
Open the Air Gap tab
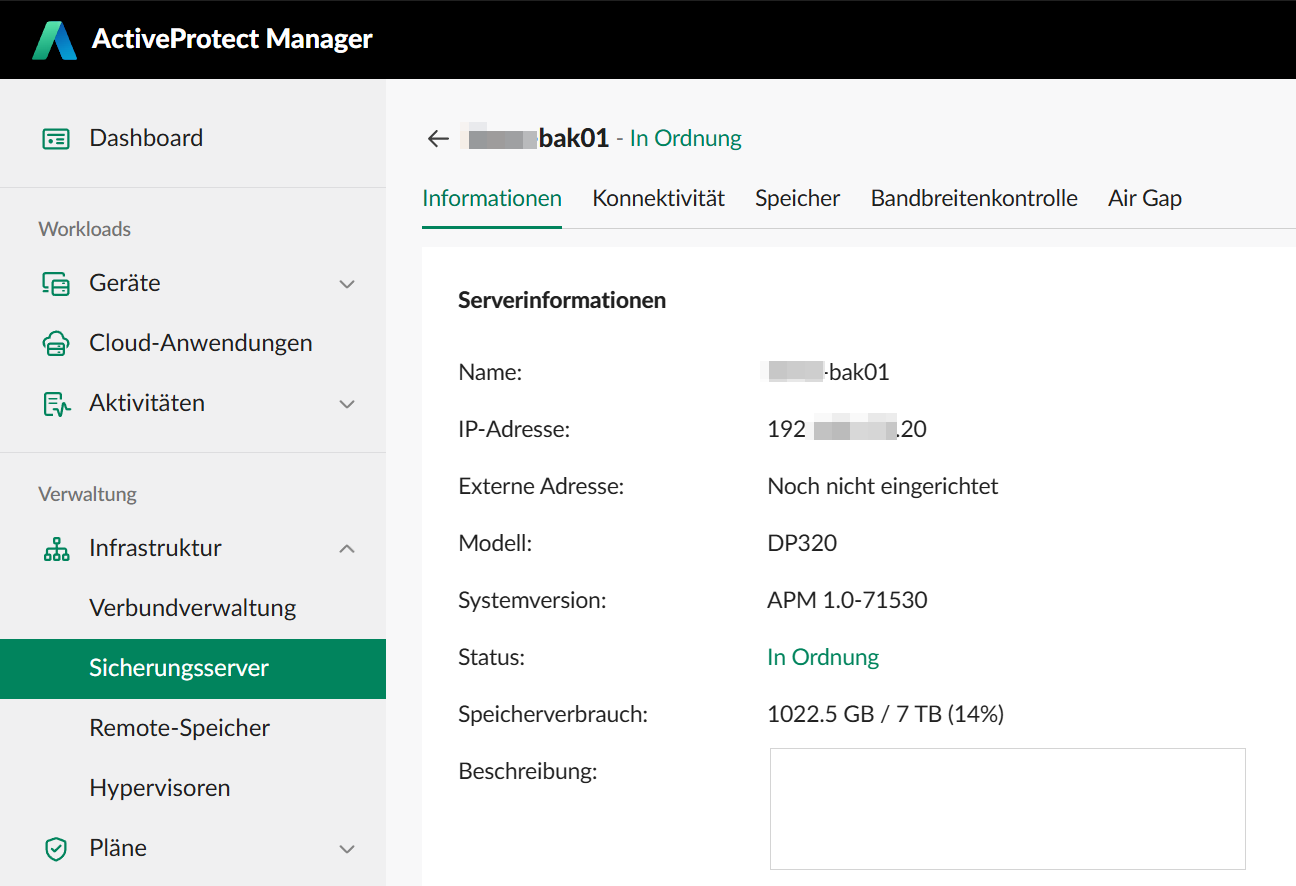pyautogui.click(x=1145, y=198)
